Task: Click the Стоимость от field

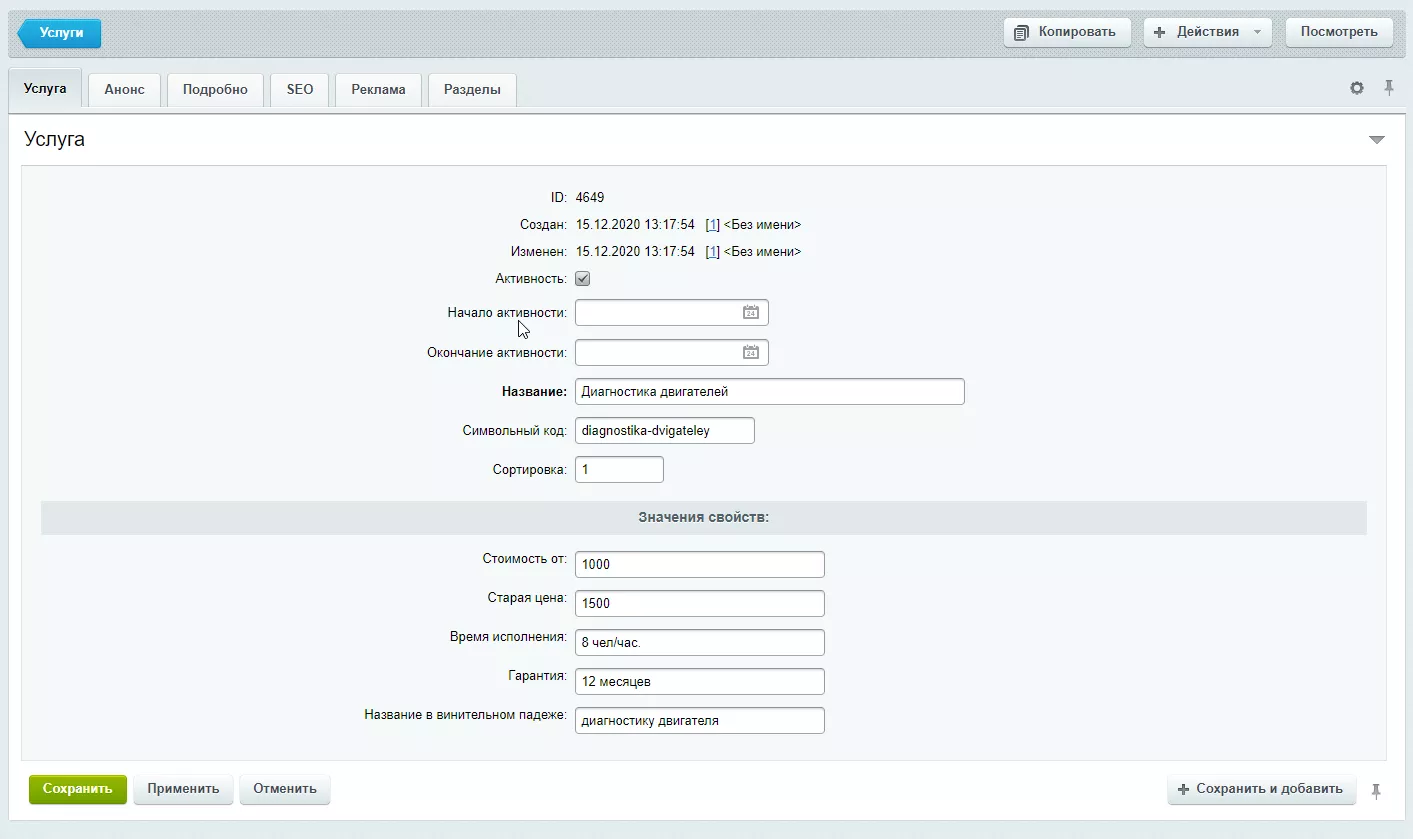Action: coord(700,564)
